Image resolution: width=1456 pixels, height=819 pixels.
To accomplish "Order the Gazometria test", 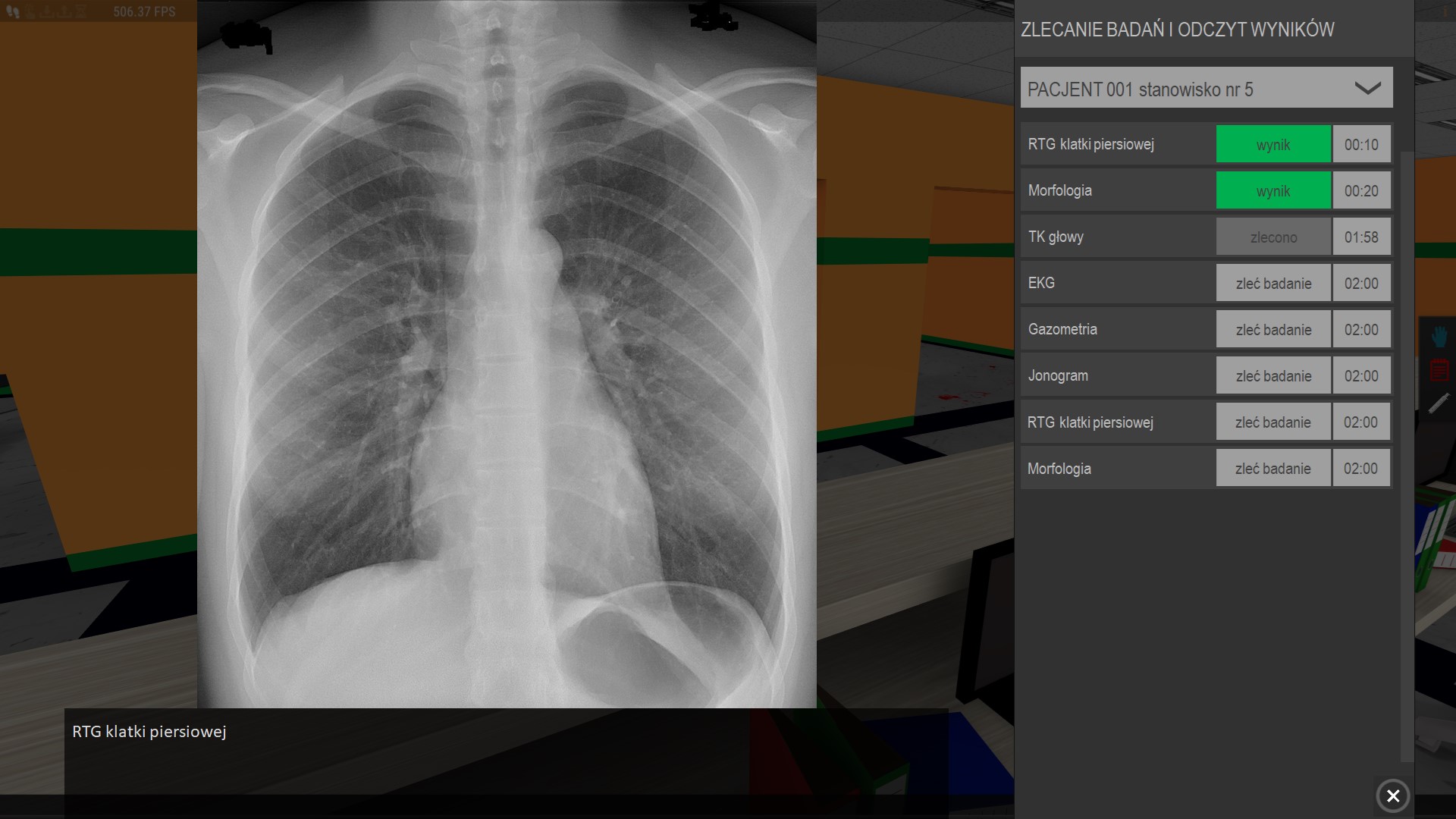I will [x=1272, y=330].
